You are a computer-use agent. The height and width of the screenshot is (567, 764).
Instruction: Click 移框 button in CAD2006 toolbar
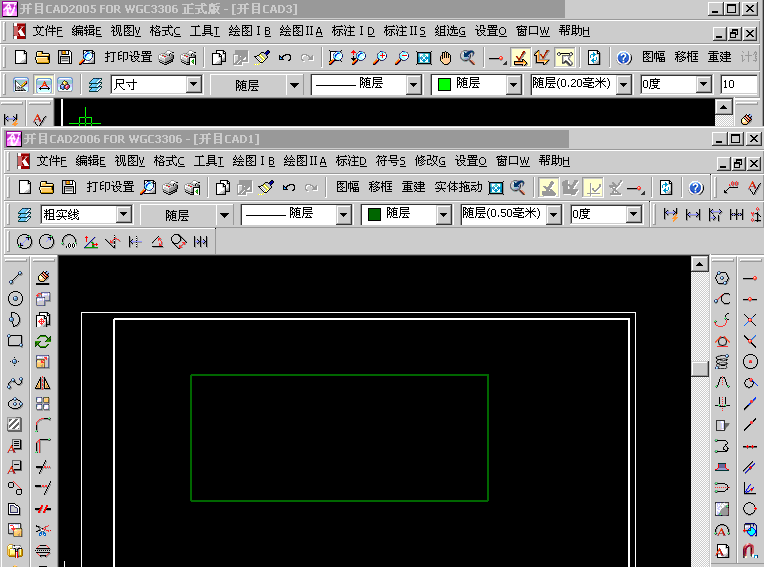point(381,187)
